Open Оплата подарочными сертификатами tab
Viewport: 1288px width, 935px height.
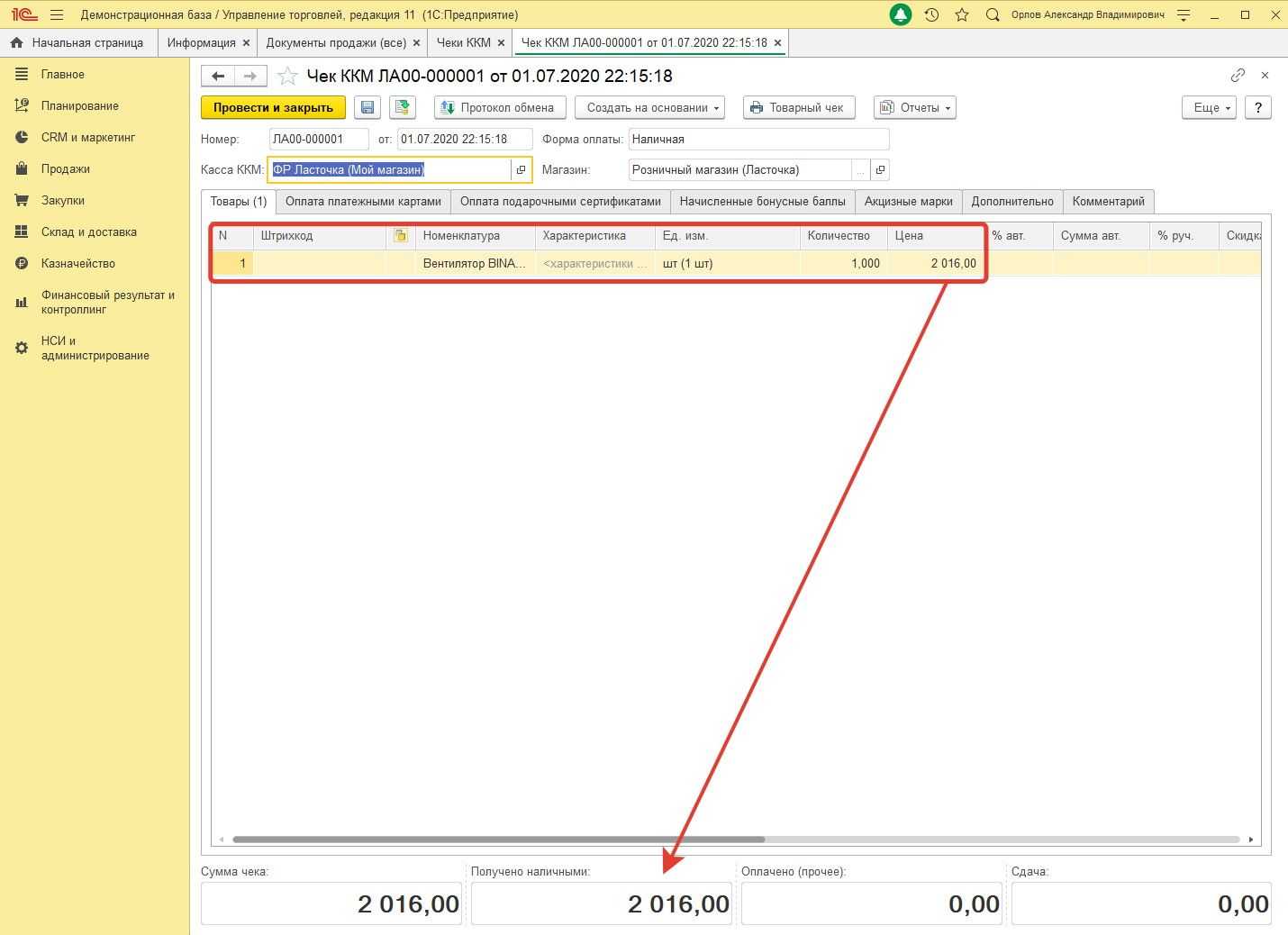(560, 201)
